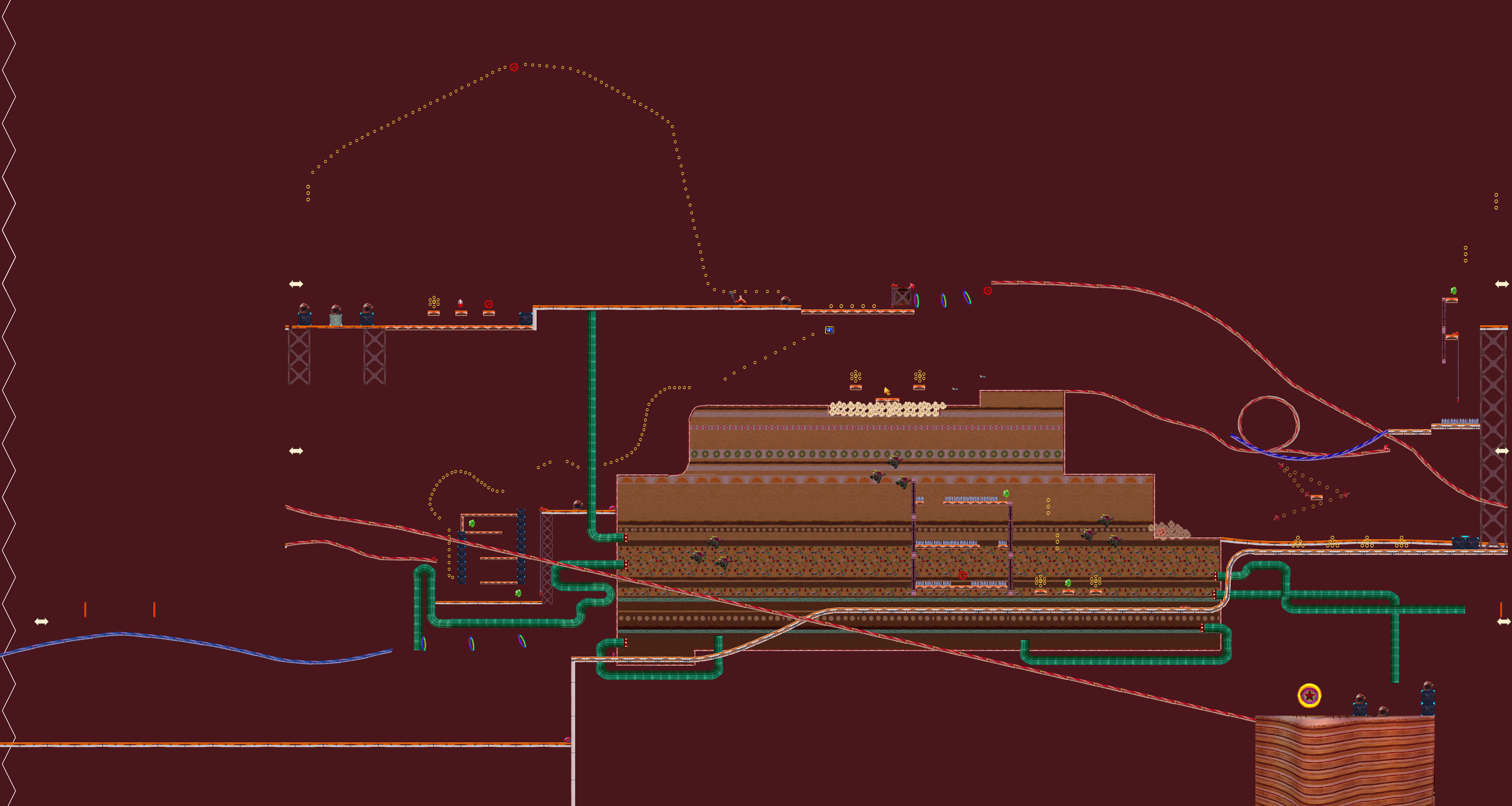Select the gold star goal medallion
This screenshot has width=1512, height=806.
[x=1309, y=696]
